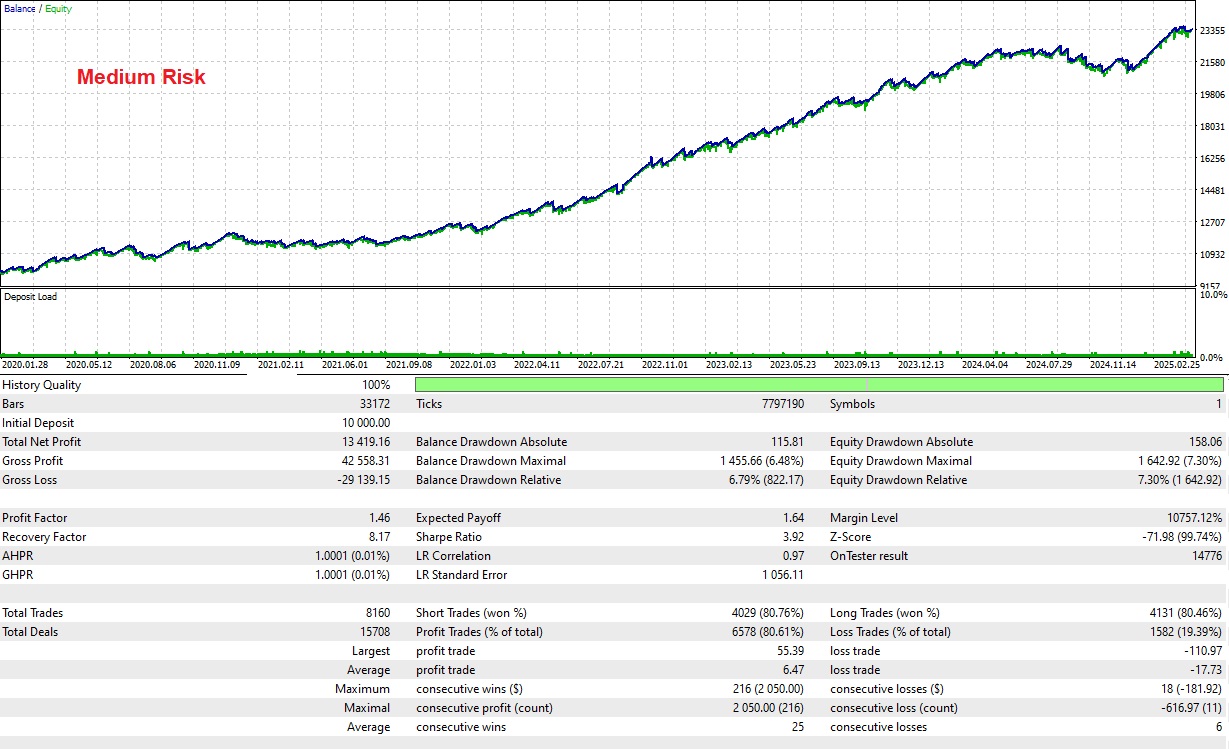Image resolution: width=1229 pixels, height=749 pixels.
Task: Click the Total Trades value 8160
Action: [x=376, y=613]
